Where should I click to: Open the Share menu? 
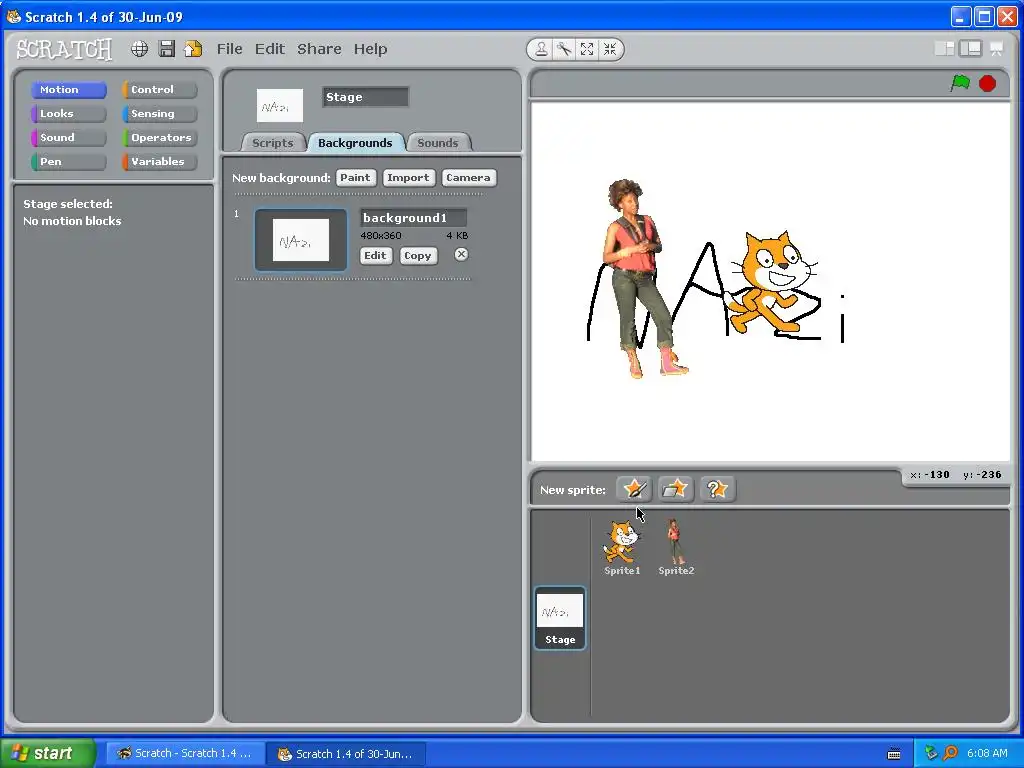319,49
